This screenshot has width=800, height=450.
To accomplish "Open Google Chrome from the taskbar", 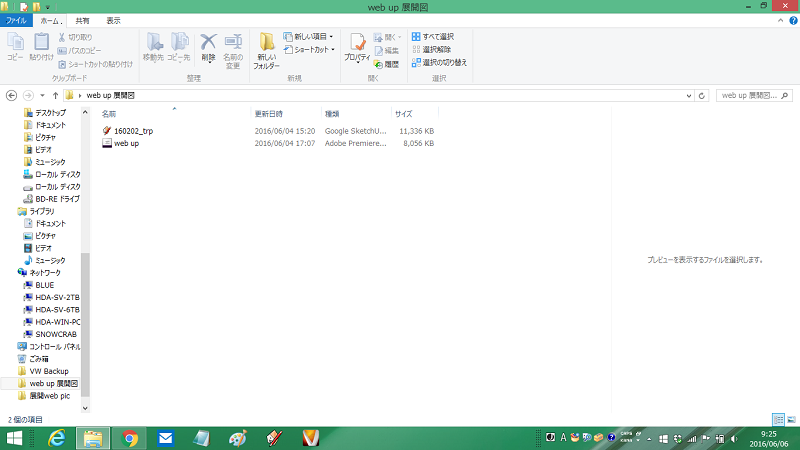I will pos(129,438).
